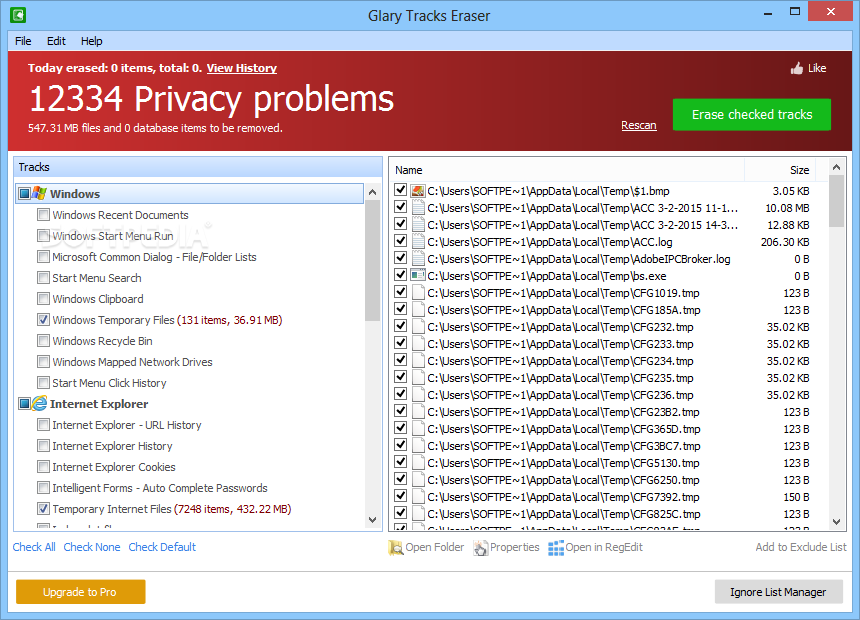The width and height of the screenshot is (860, 620).
Task: Click Tracks panel scrollbar down arrow
Action: (x=372, y=520)
